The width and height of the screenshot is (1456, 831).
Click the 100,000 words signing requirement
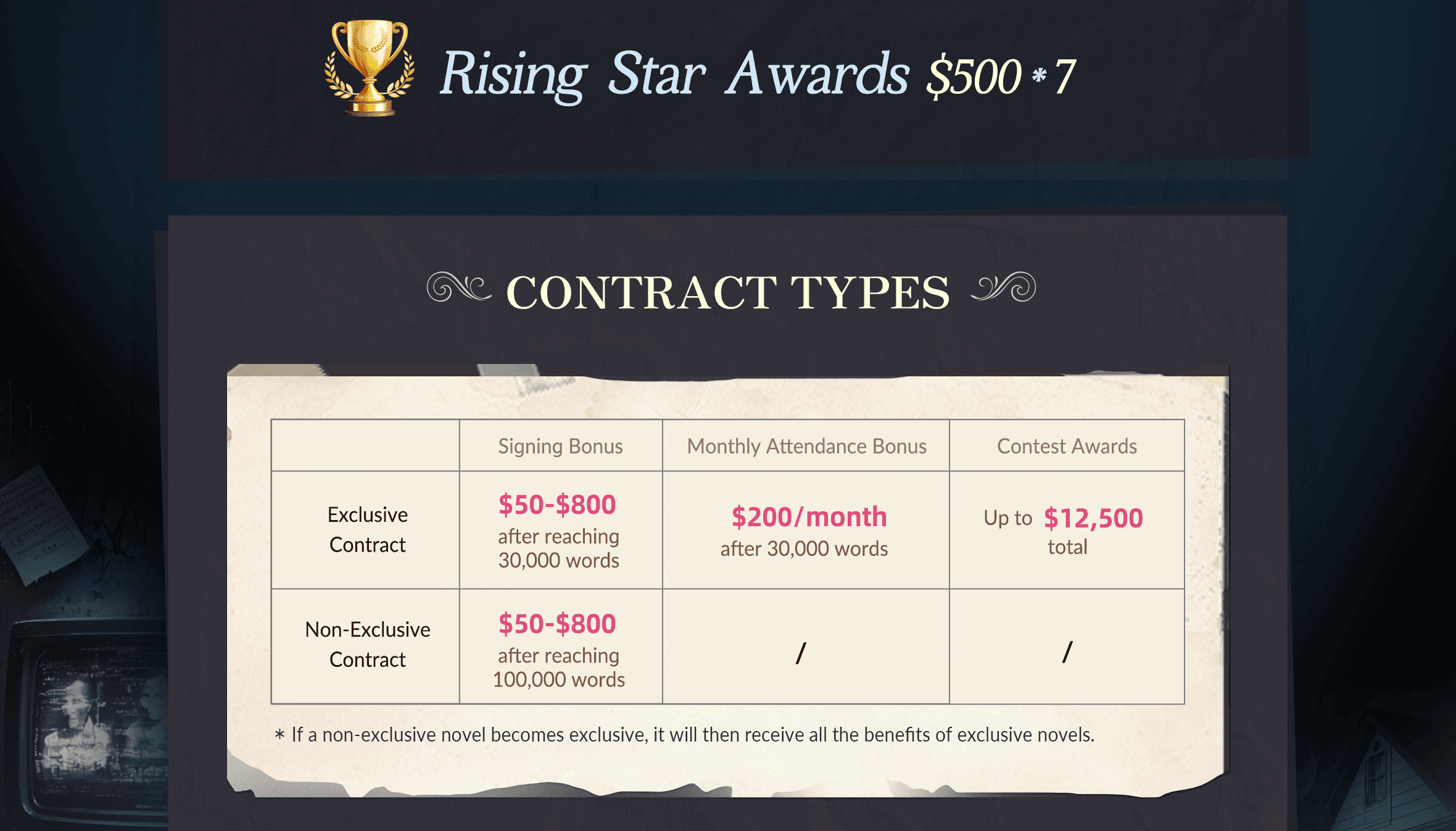pos(558,679)
